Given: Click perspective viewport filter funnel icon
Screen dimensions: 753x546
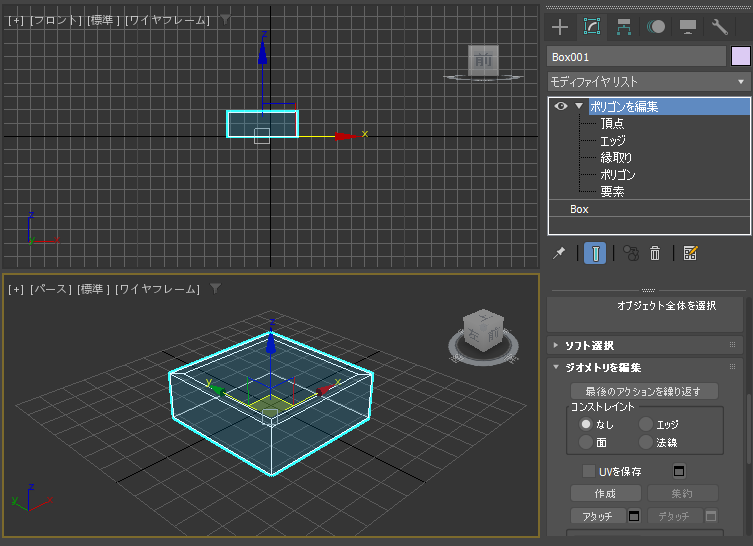Looking at the screenshot, I should pos(215,288).
